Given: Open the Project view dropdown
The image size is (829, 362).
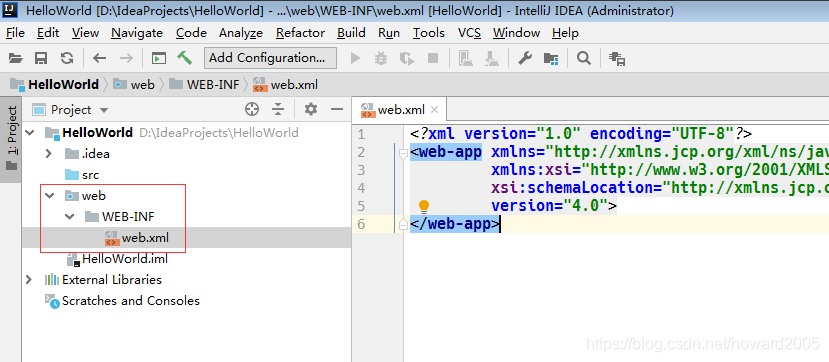Looking at the screenshot, I should pos(104,110).
